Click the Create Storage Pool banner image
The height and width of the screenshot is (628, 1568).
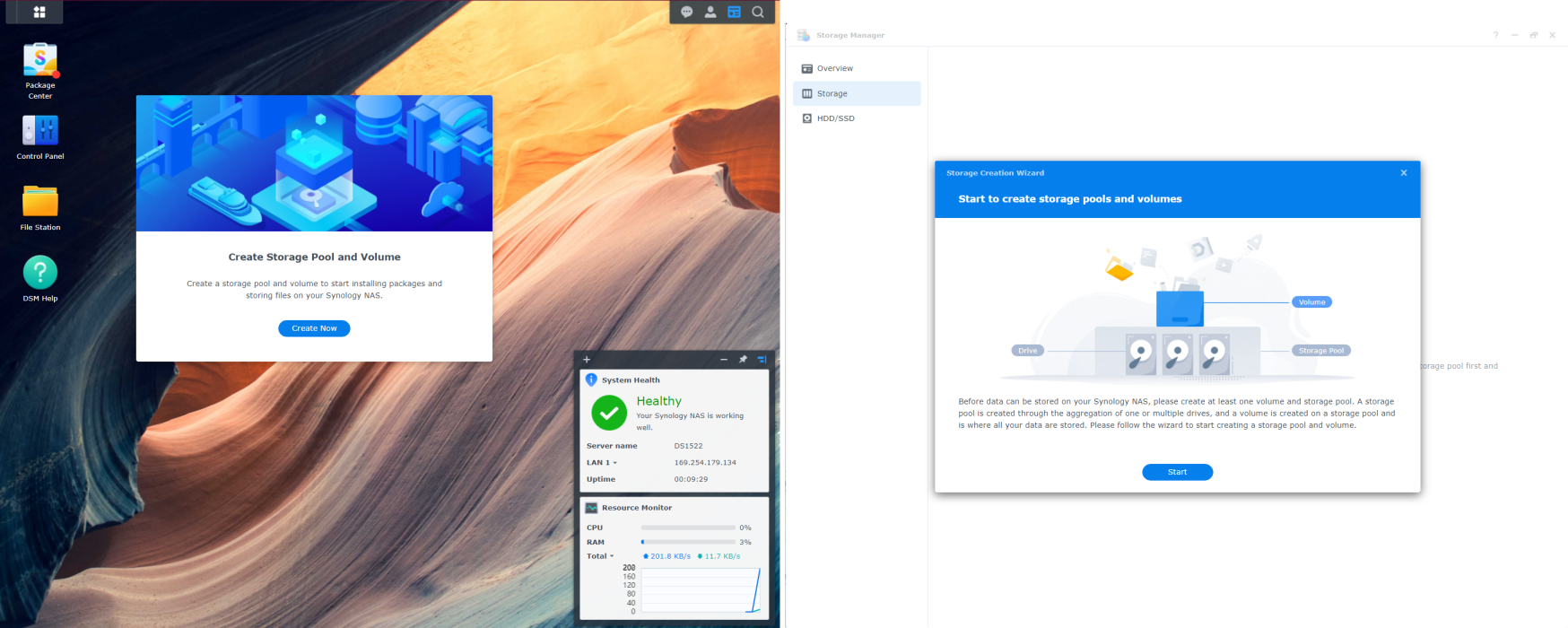click(314, 163)
